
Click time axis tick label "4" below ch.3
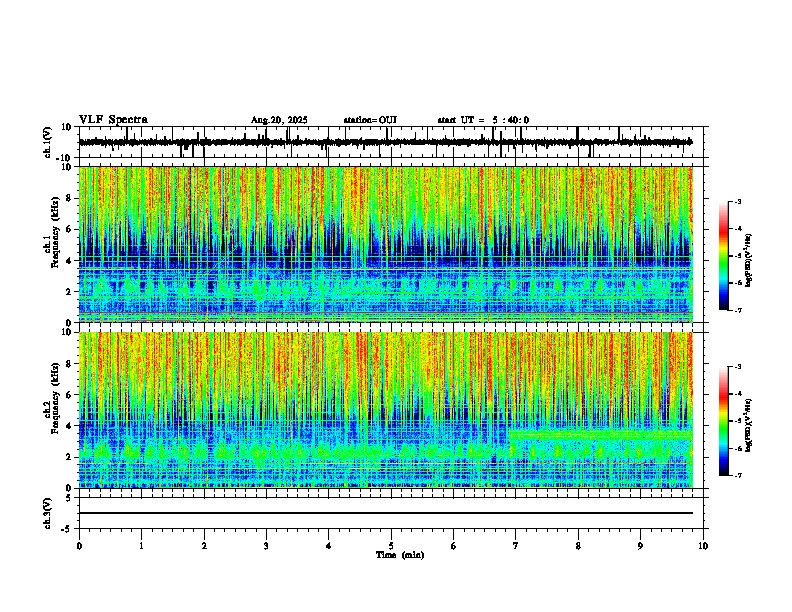tap(329, 546)
